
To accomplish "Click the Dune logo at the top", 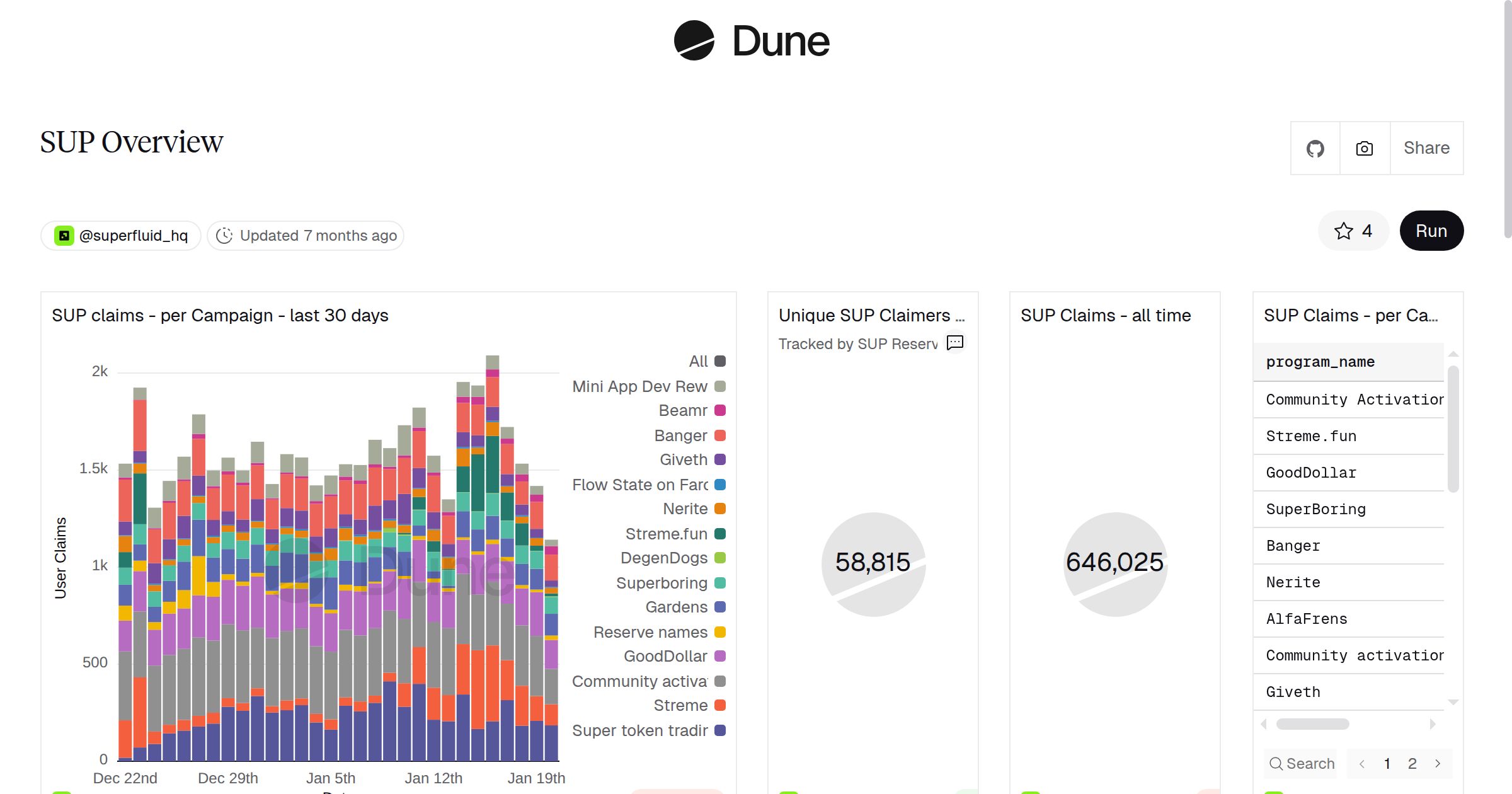I will pyautogui.click(x=752, y=41).
